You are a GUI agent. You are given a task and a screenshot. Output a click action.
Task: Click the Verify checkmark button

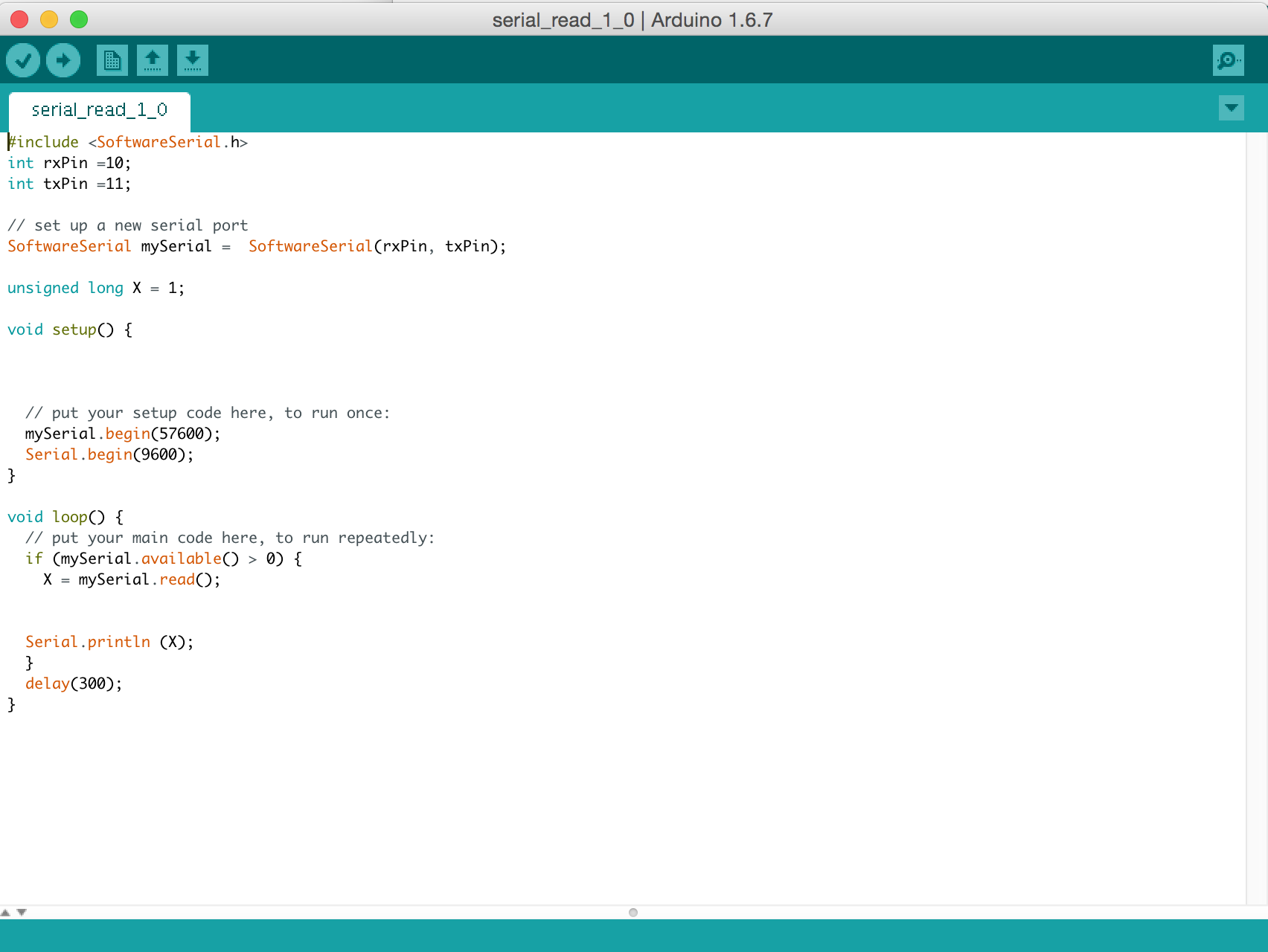click(23, 60)
